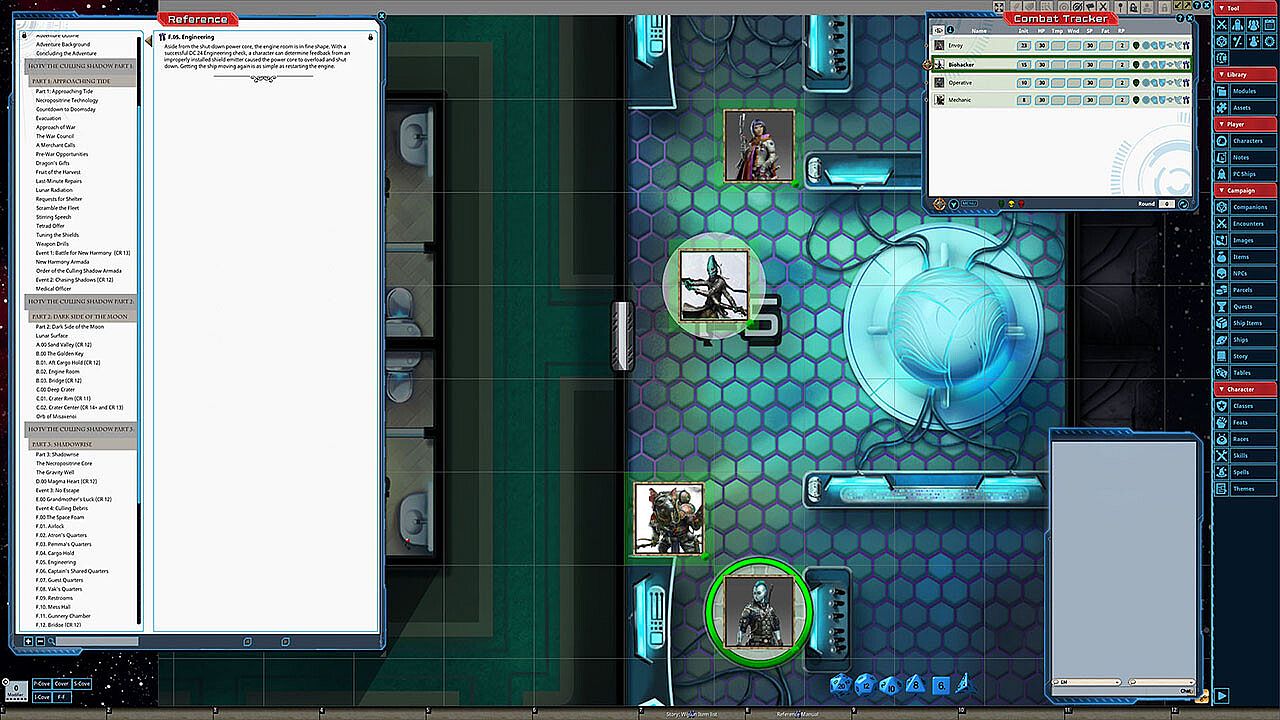Toggle the P-Cover modifier button

(x=42, y=684)
